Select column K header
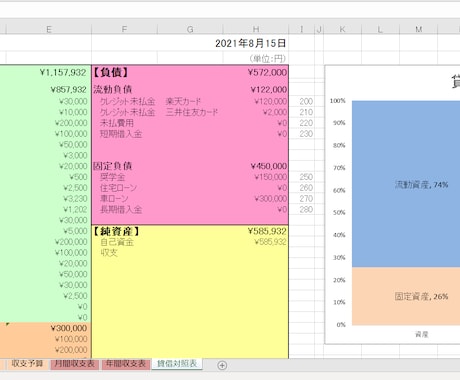The image size is (460, 380). pyautogui.click(x=342, y=29)
